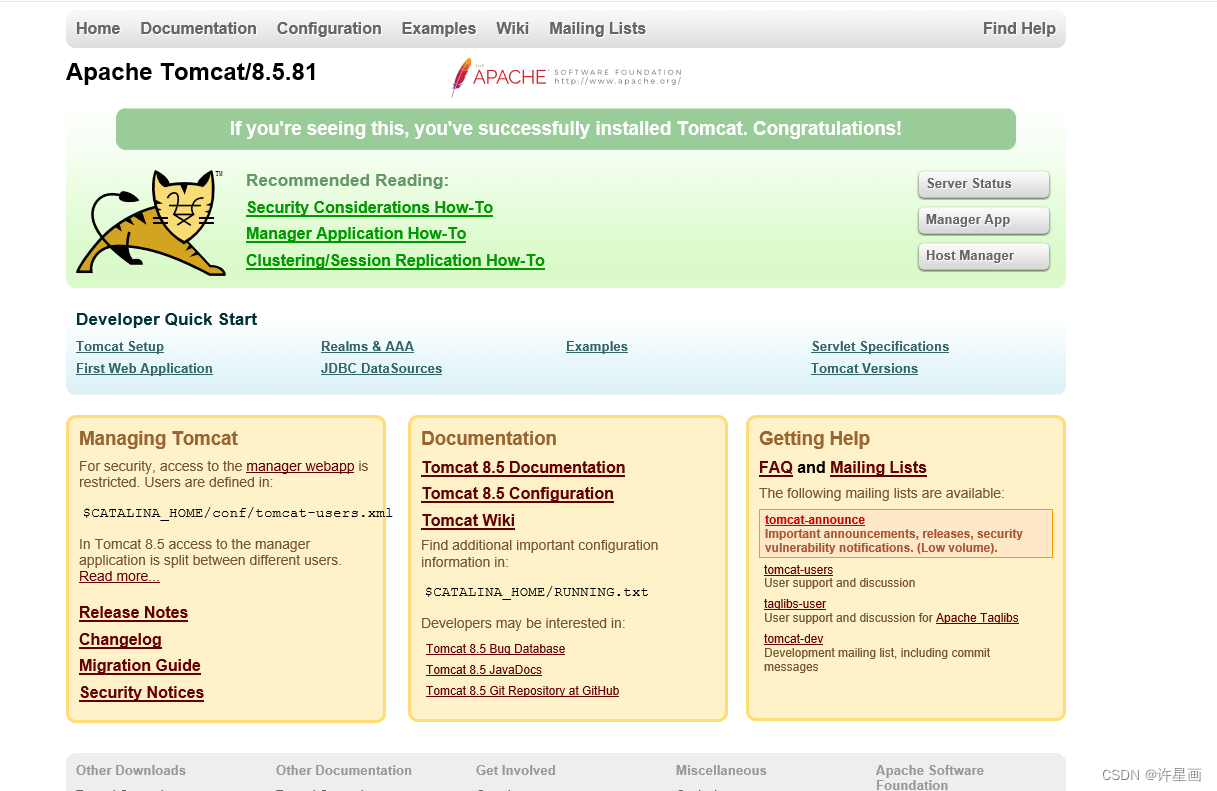Click the Other Documentation footer heading
The height and width of the screenshot is (791, 1217).
(344, 770)
